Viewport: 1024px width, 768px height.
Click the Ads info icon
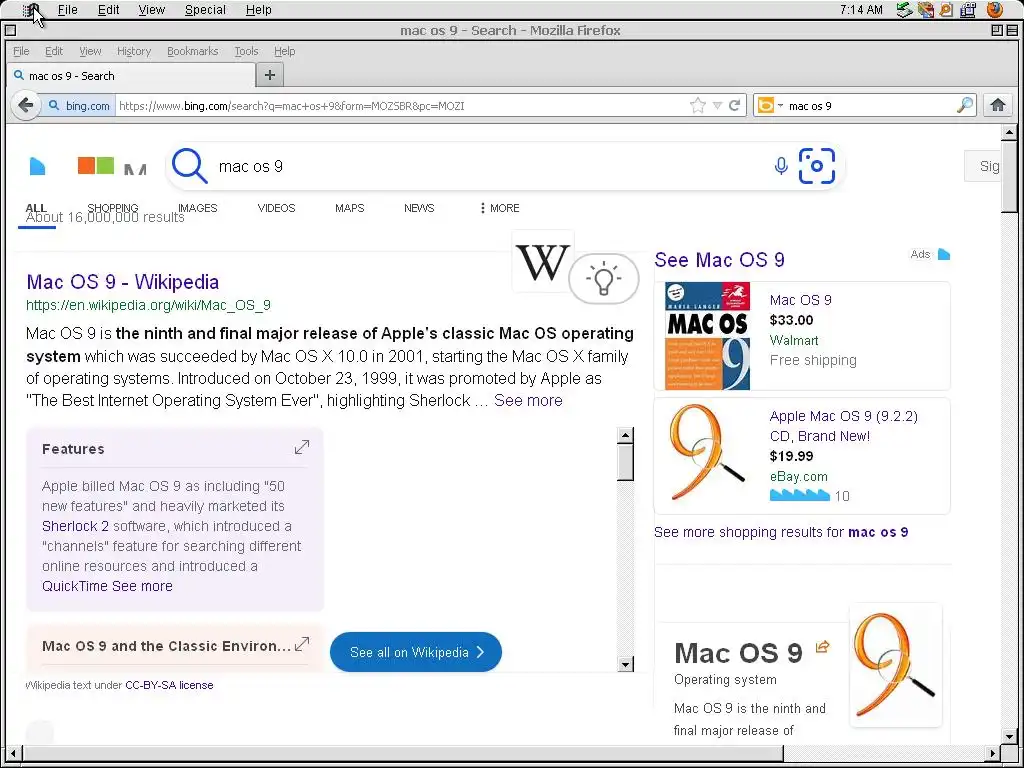pyautogui.click(x=944, y=254)
